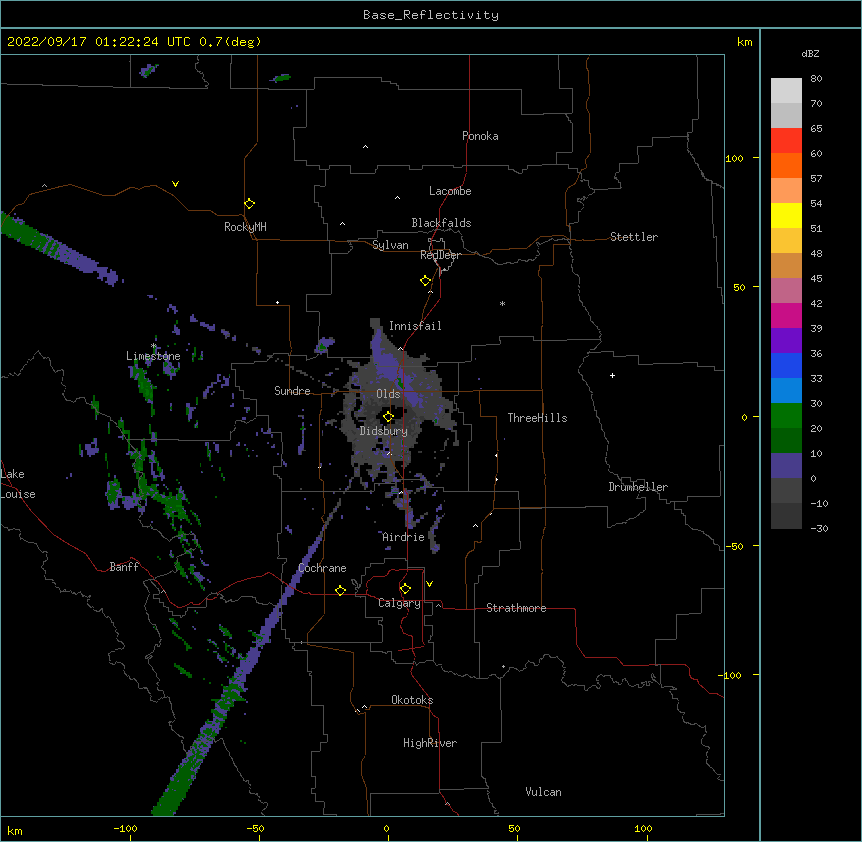The width and height of the screenshot is (862, 842).
Task: Click the dBZ legend heading
Action: 810,53
